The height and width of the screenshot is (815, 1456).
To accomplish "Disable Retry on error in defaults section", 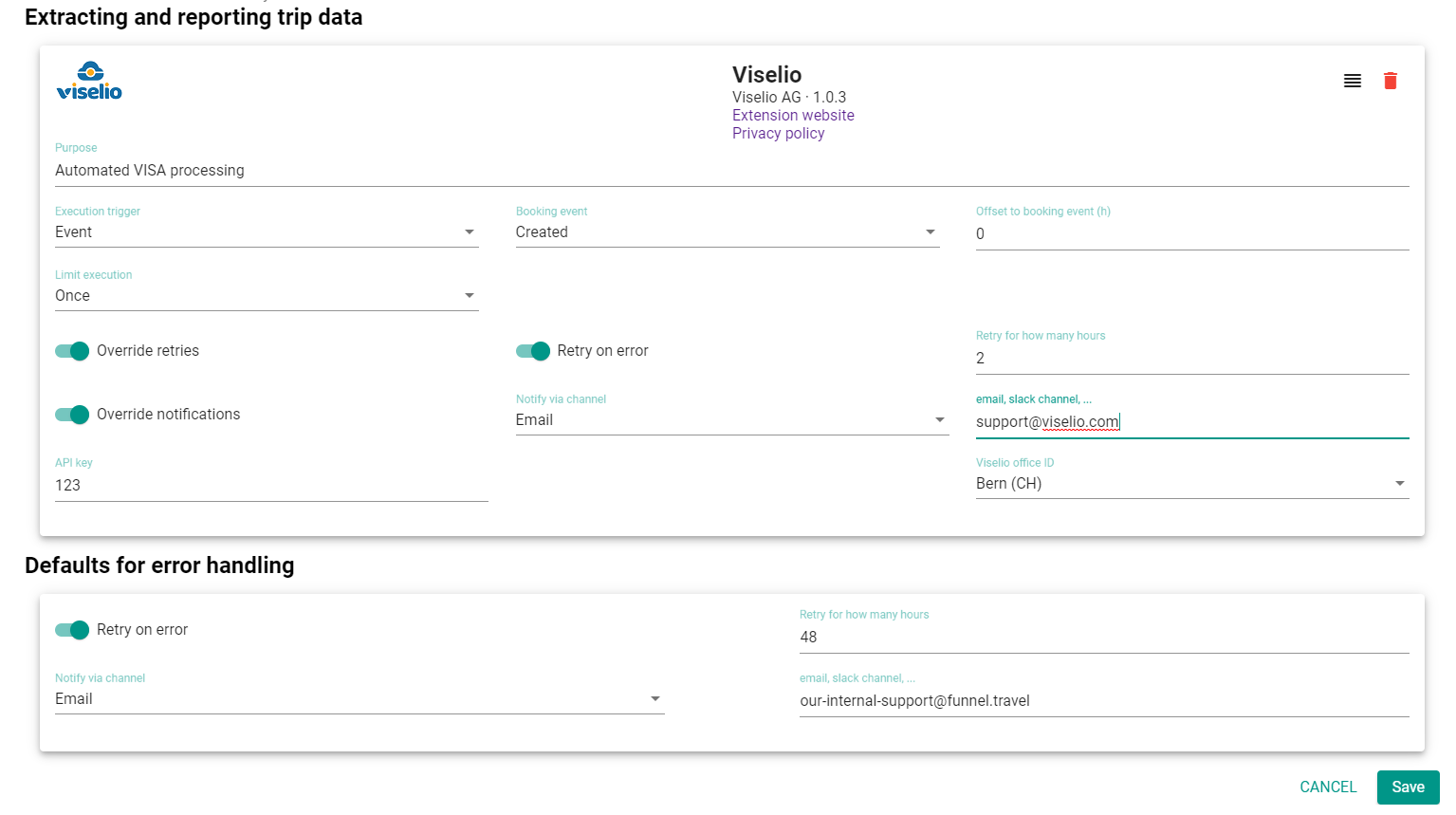I will tap(72, 630).
